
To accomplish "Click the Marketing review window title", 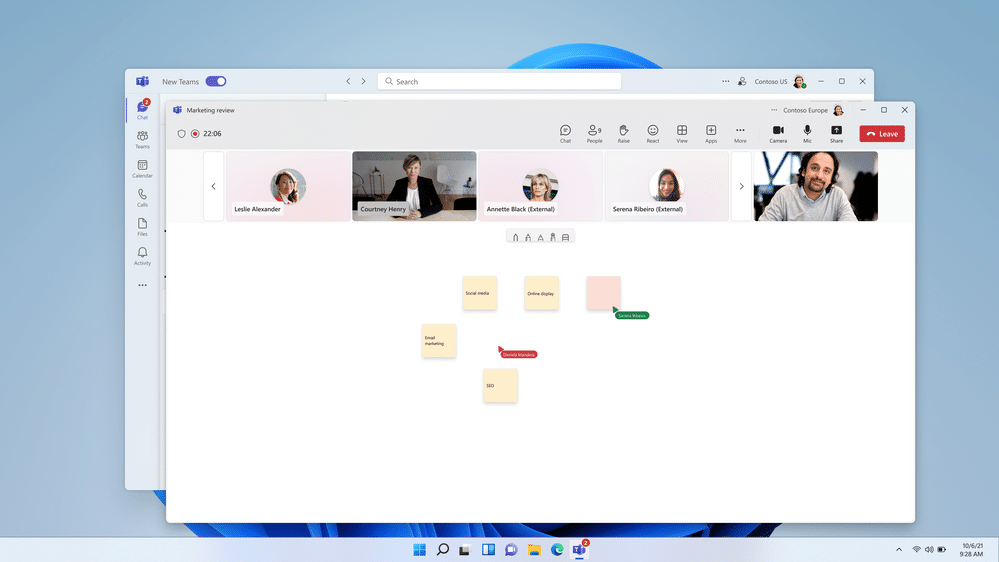I will pyautogui.click(x=210, y=110).
